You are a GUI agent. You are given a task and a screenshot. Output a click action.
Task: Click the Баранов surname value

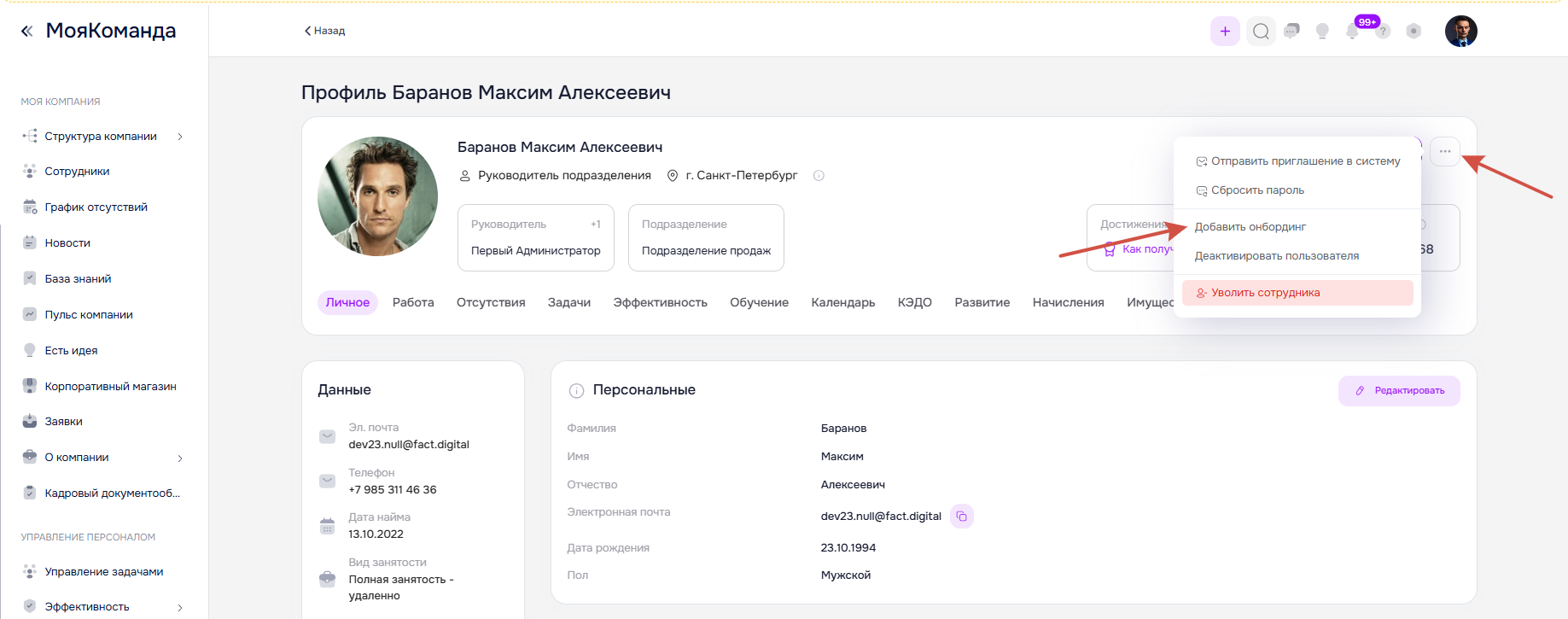click(x=844, y=429)
